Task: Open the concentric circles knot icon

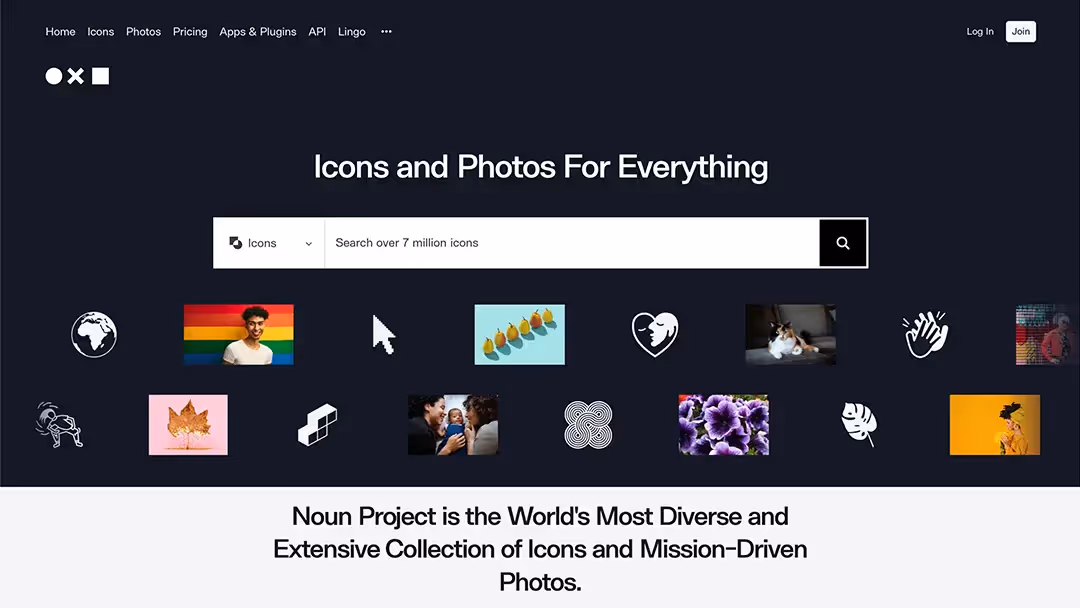Action: coord(588,425)
